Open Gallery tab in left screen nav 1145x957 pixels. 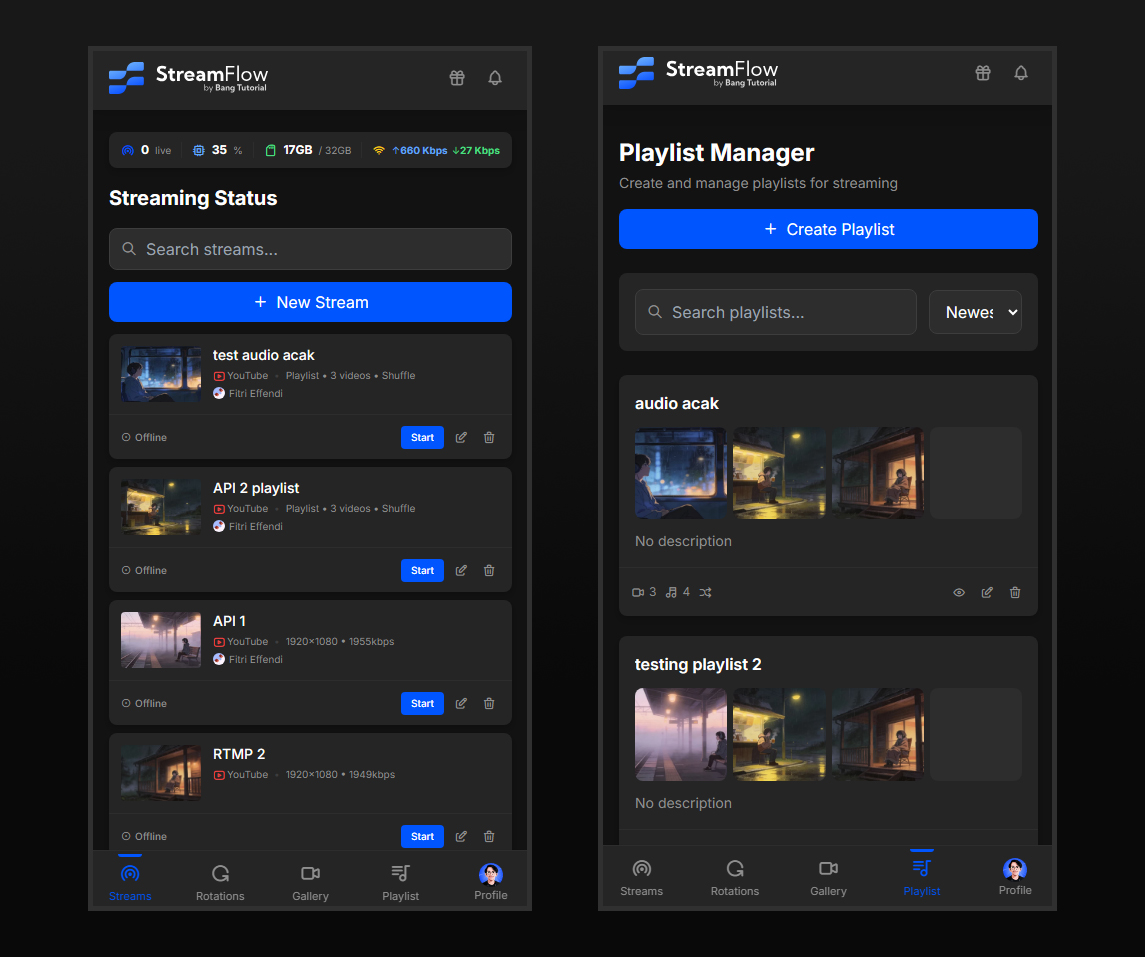(310, 882)
